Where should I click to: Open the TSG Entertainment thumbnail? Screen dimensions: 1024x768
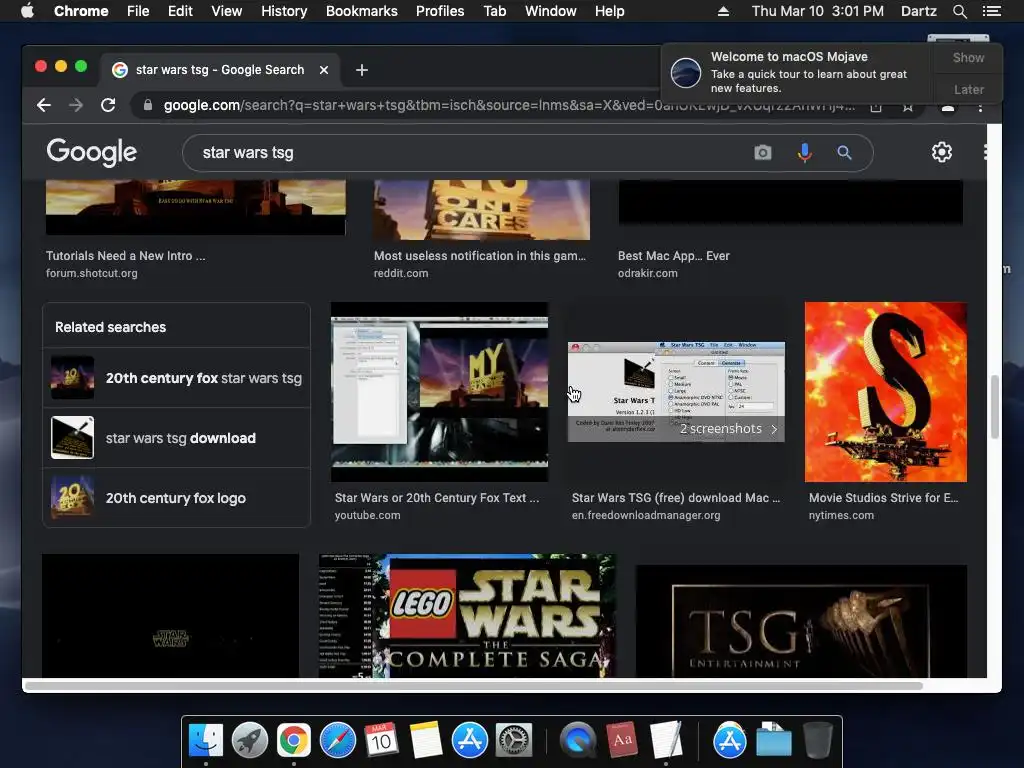801,621
